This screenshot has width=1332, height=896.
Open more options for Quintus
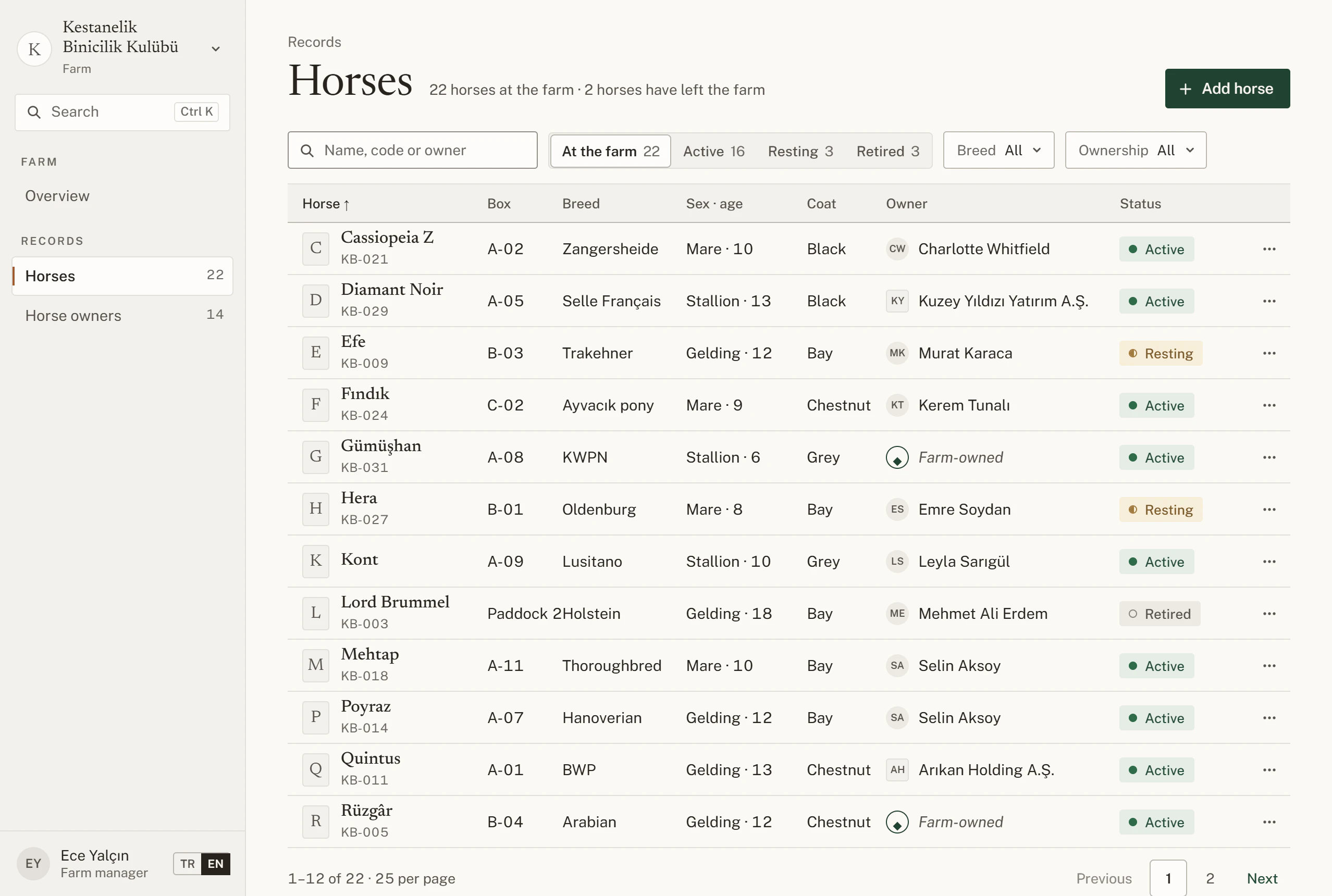(1269, 770)
